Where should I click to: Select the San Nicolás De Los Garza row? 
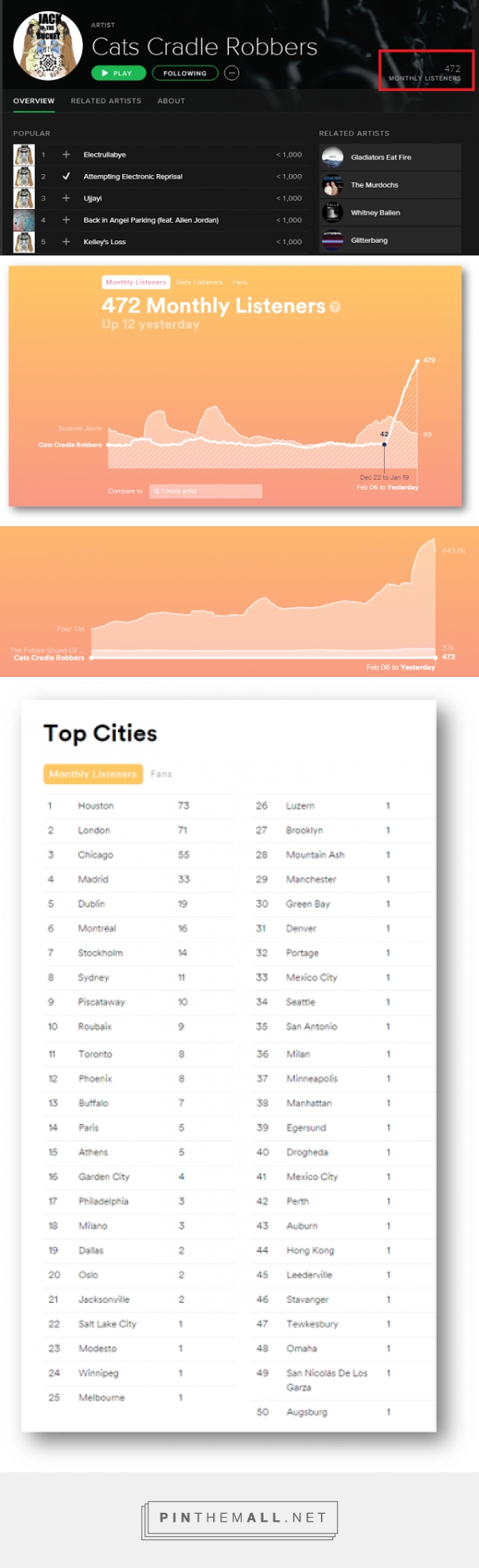click(x=344, y=1380)
